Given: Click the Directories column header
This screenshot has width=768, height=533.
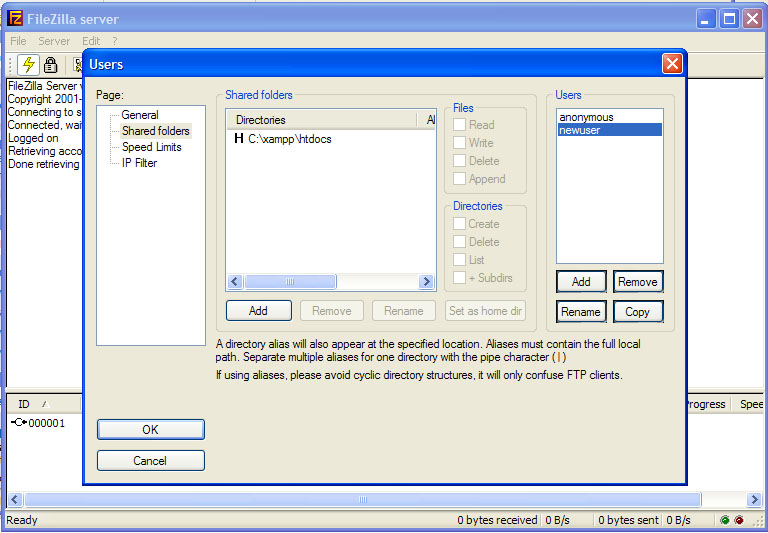Looking at the screenshot, I should (321, 120).
